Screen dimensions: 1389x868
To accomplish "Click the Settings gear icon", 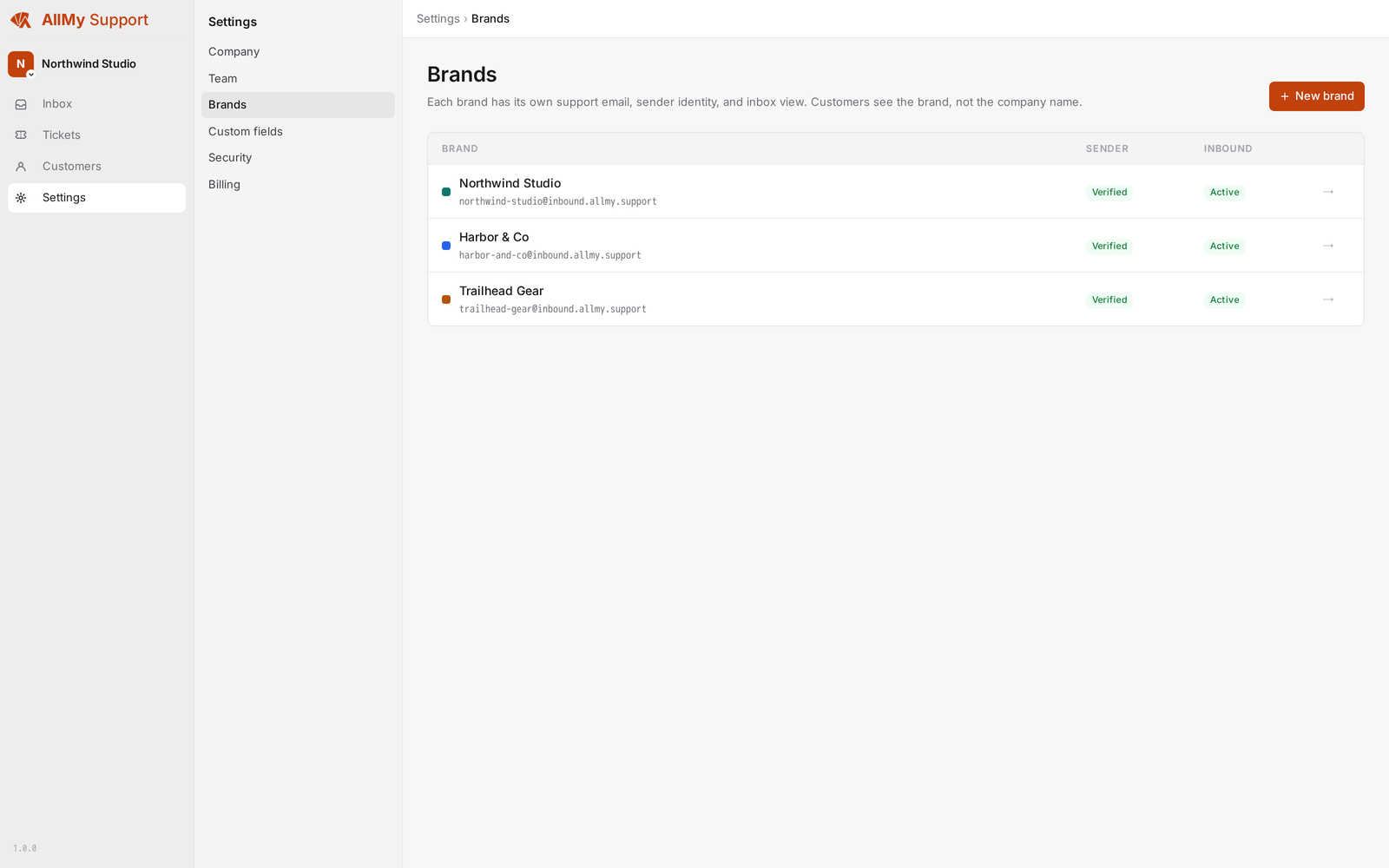I will [21, 198].
